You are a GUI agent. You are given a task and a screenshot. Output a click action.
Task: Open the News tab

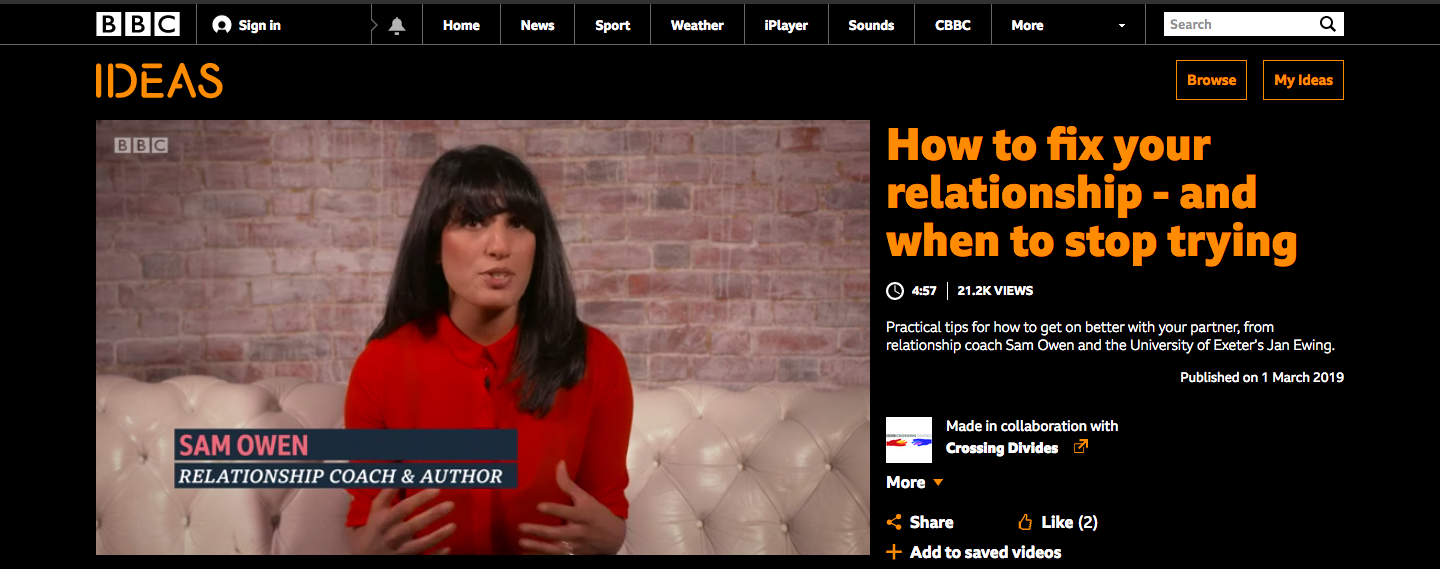537,25
